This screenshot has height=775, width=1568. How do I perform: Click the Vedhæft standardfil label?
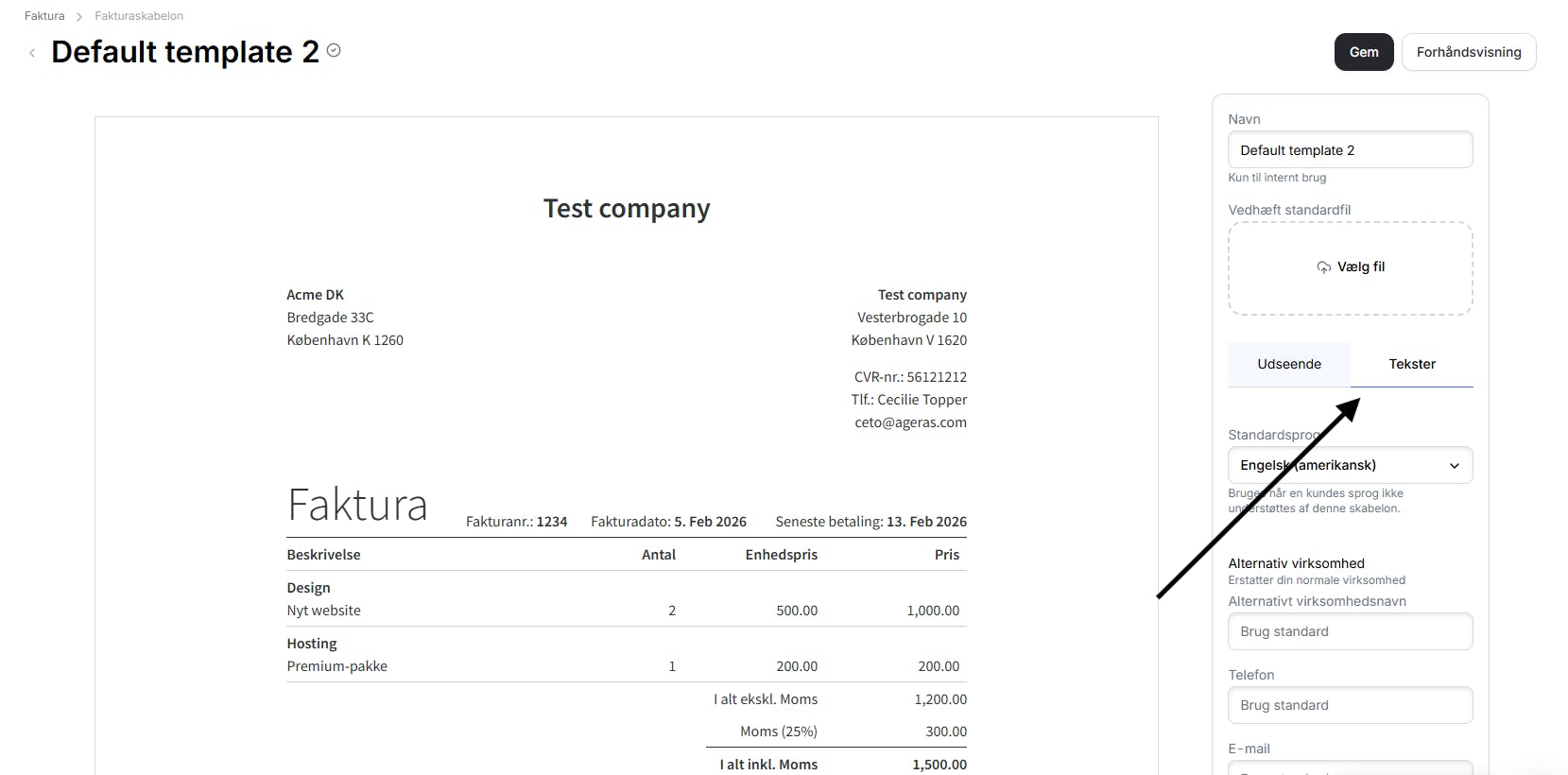[x=1289, y=210]
